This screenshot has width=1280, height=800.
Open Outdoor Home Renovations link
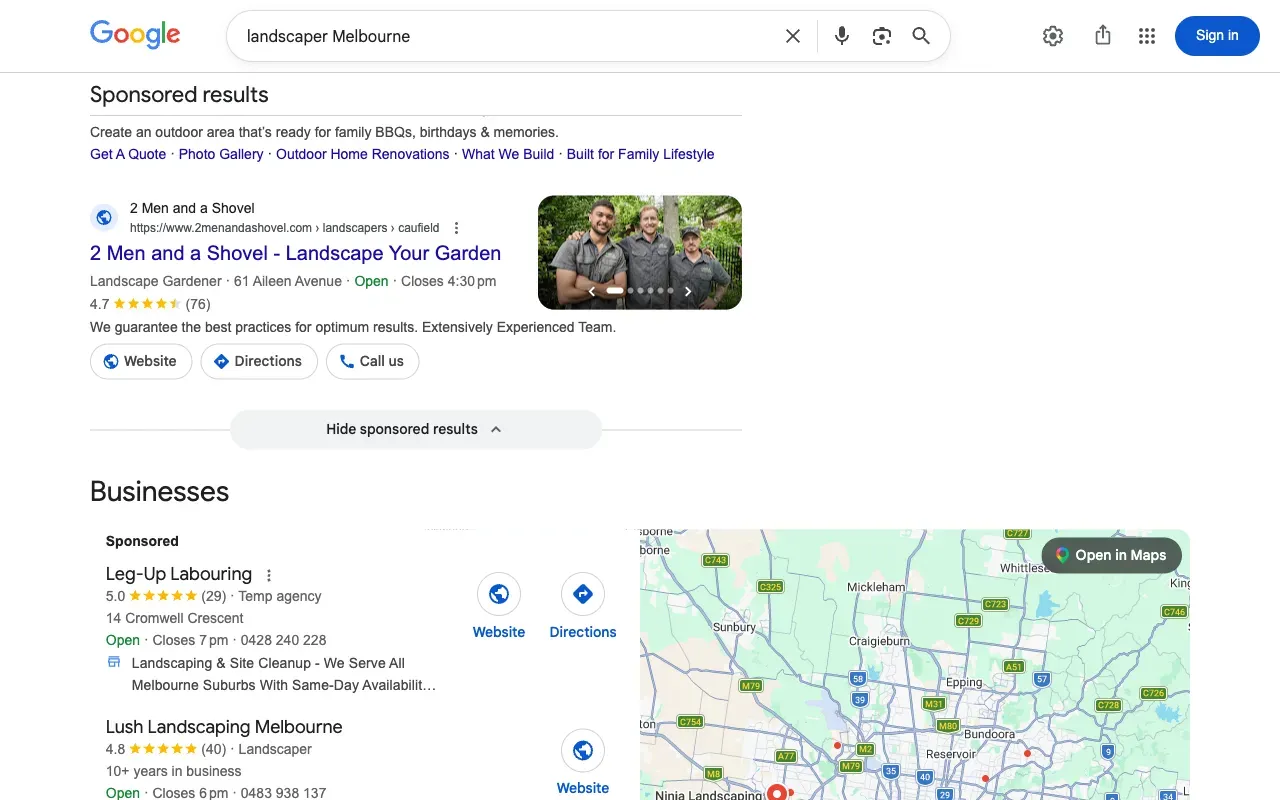(363, 154)
